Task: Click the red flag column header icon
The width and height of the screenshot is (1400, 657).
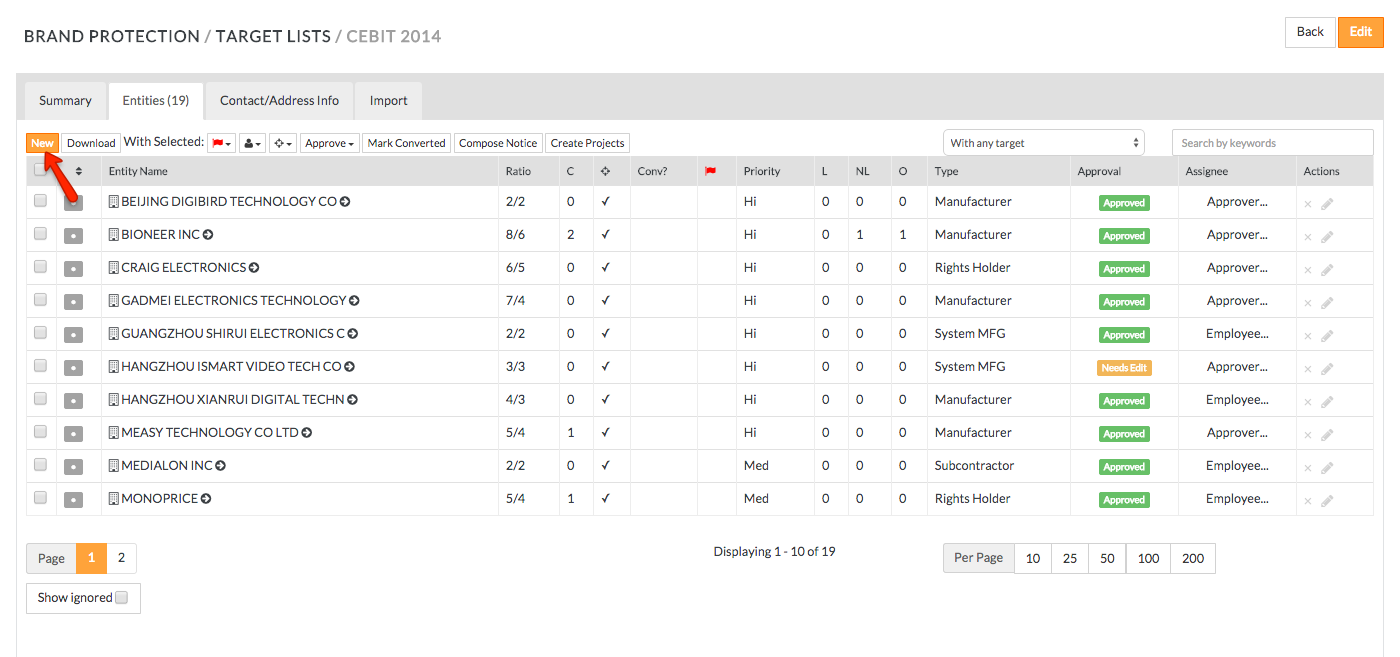Action: [711, 171]
